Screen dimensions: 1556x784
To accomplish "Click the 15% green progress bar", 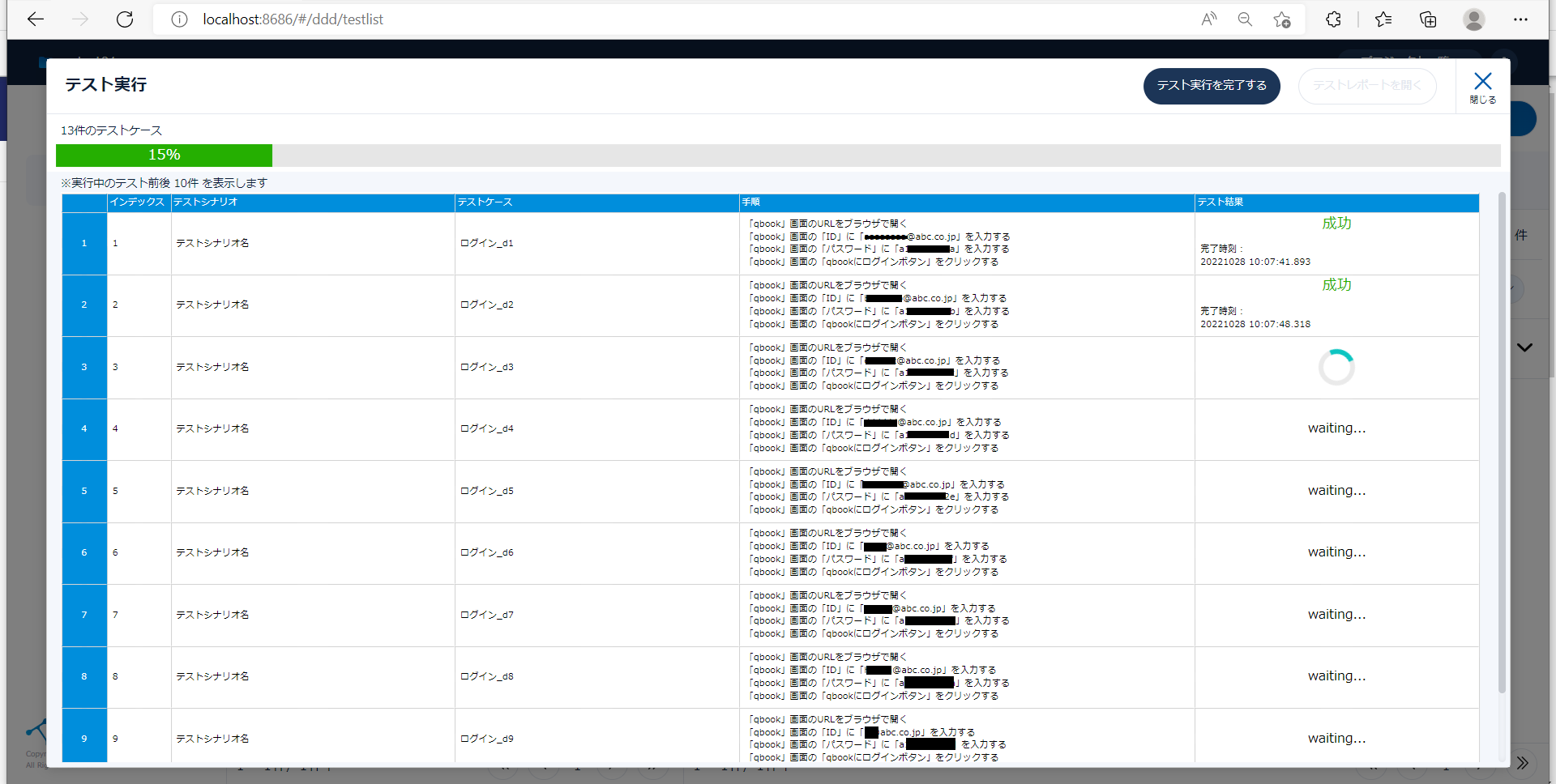I will click(x=164, y=156).
